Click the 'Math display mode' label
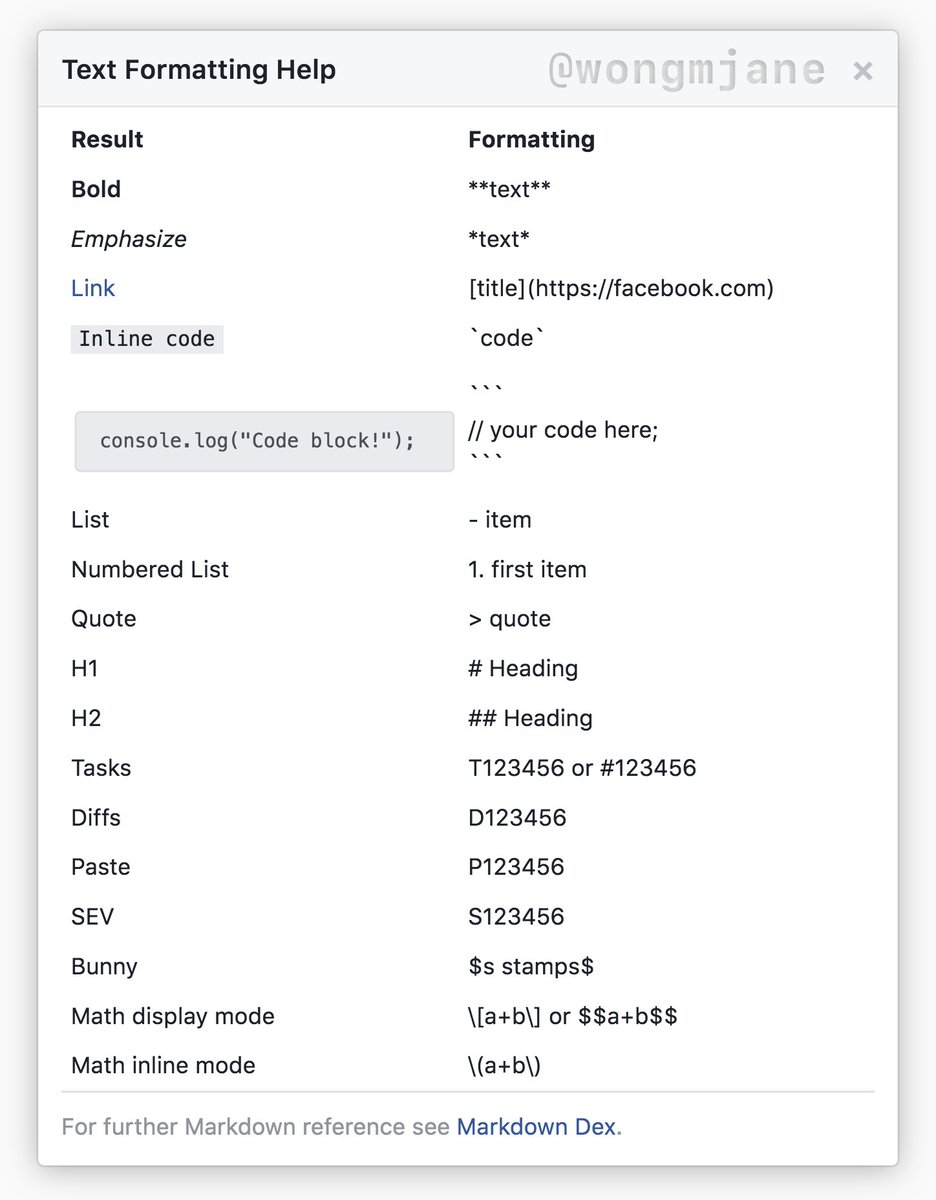The width and height of the screenshot is (936, 1200). 173,1017
